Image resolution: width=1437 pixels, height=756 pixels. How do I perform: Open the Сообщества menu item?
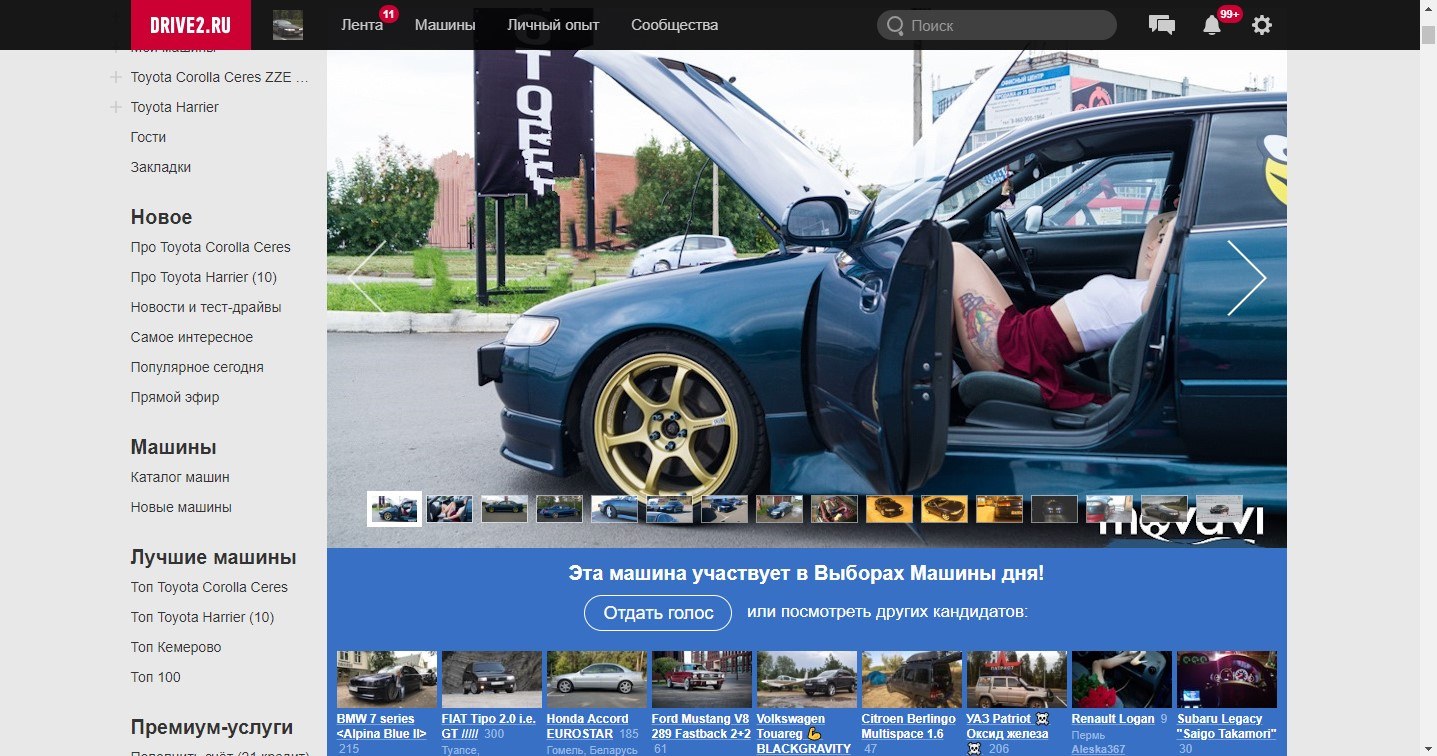click(674, 25)
